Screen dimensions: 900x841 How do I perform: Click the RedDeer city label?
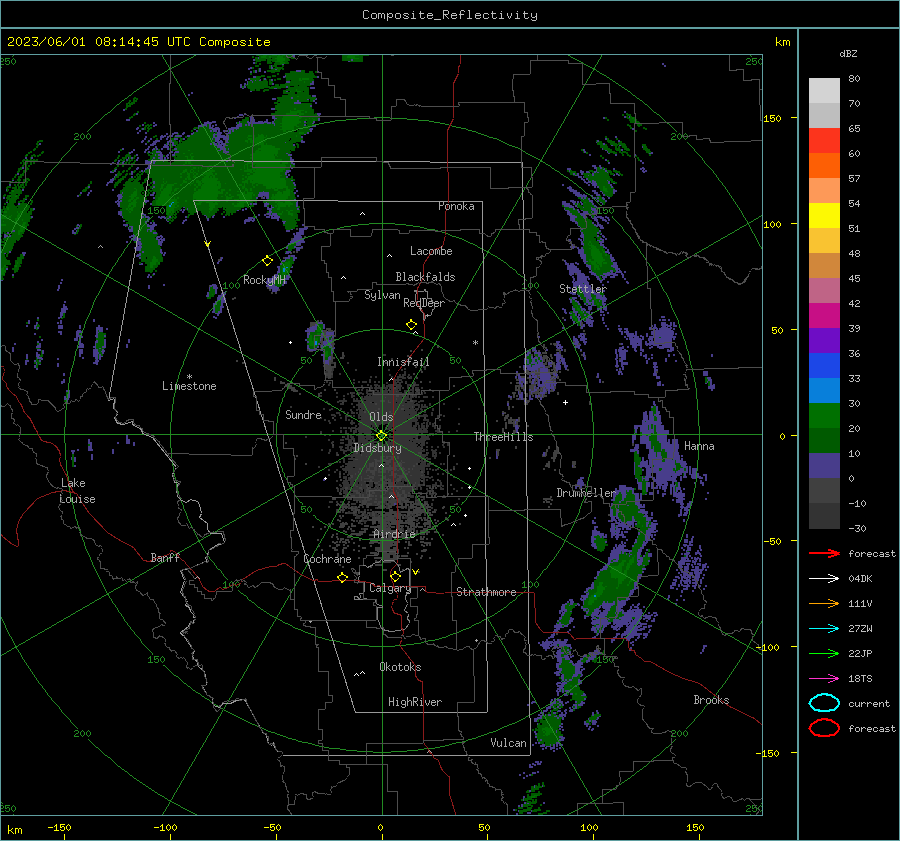(424, 303)
